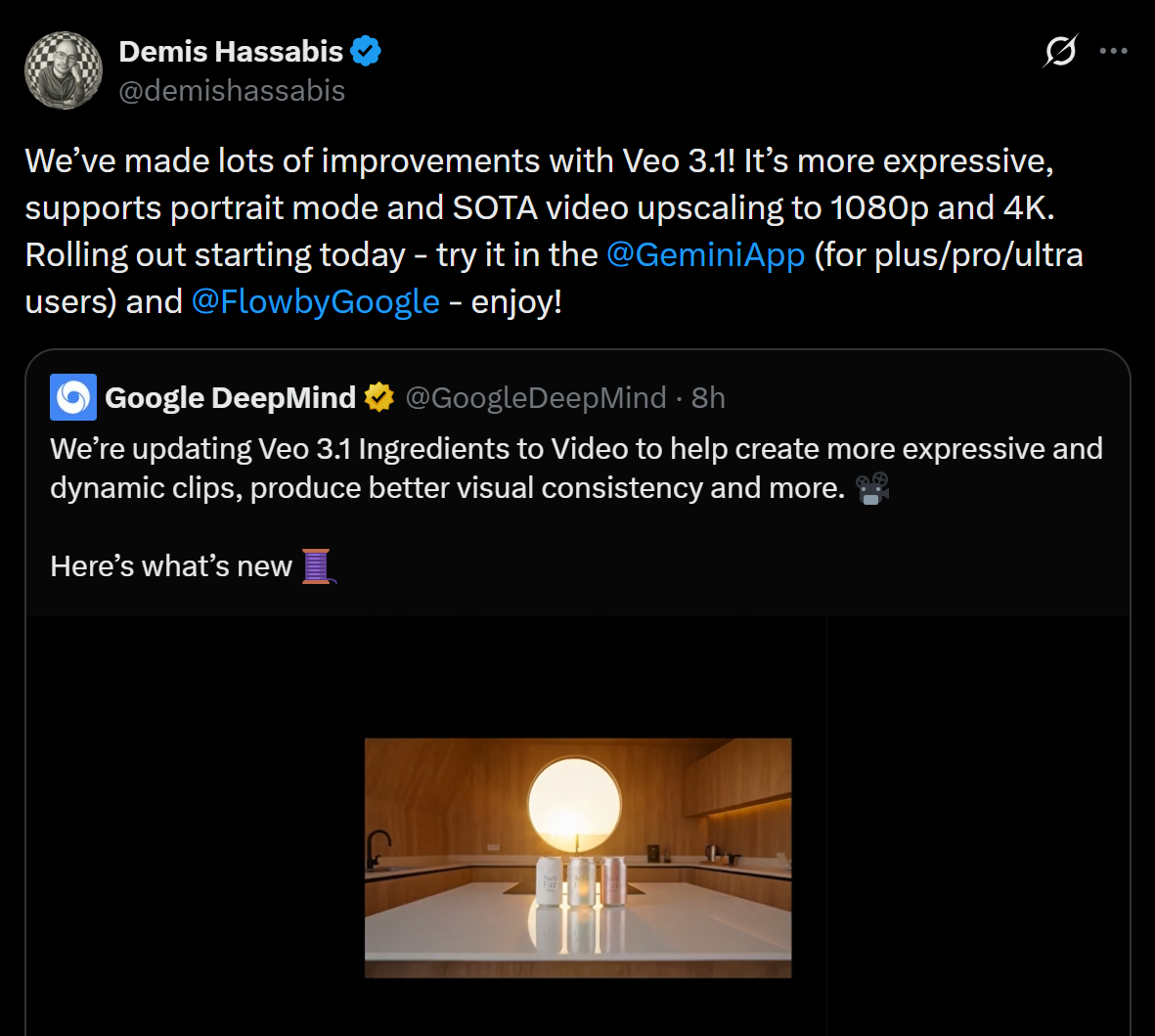The height and width of the screenshot is (1036, 1155).
Task: Click the "Here's what's new" line
Action: 171,566
